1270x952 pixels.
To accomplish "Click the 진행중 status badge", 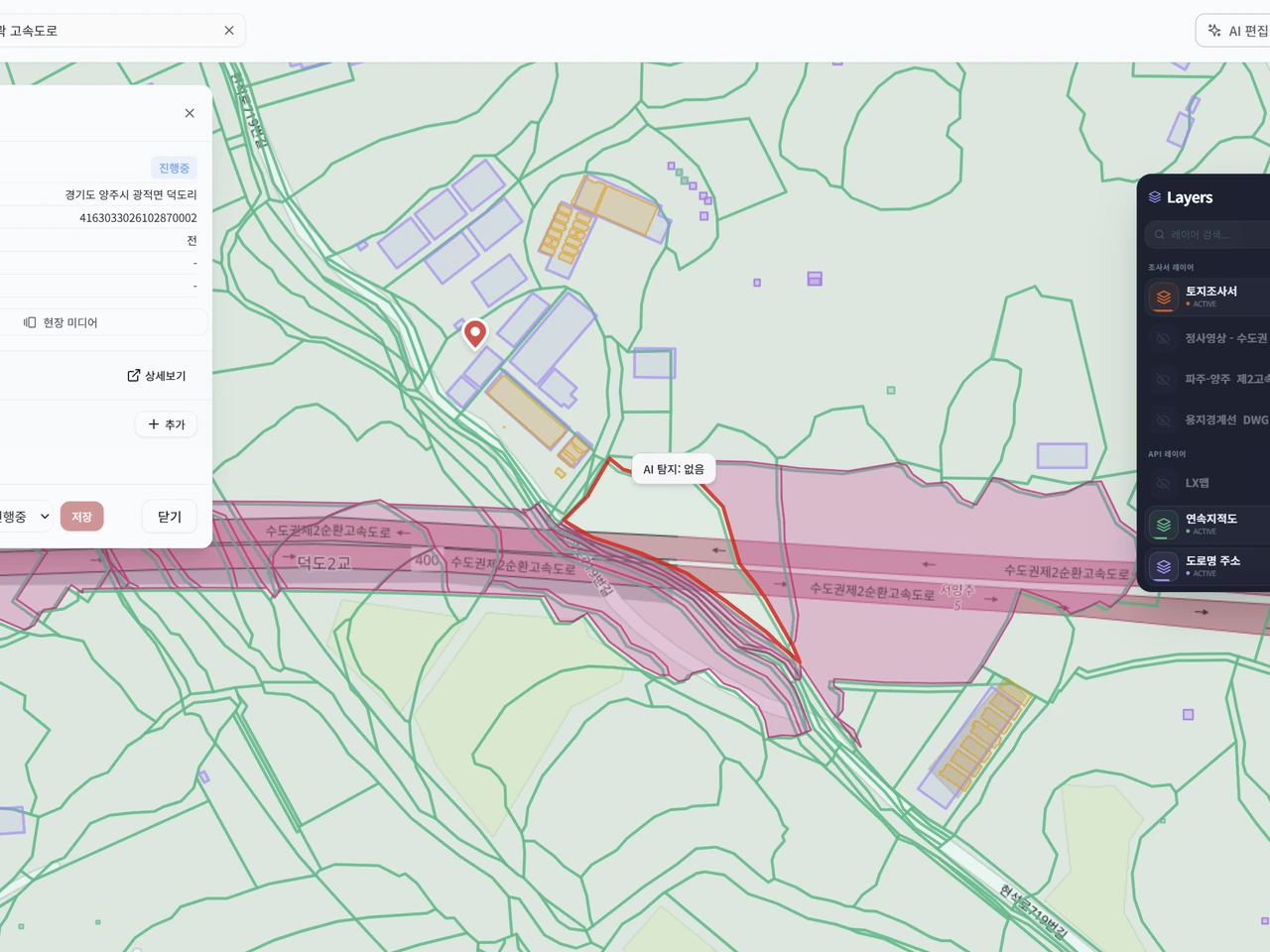I will click(174, 168).
